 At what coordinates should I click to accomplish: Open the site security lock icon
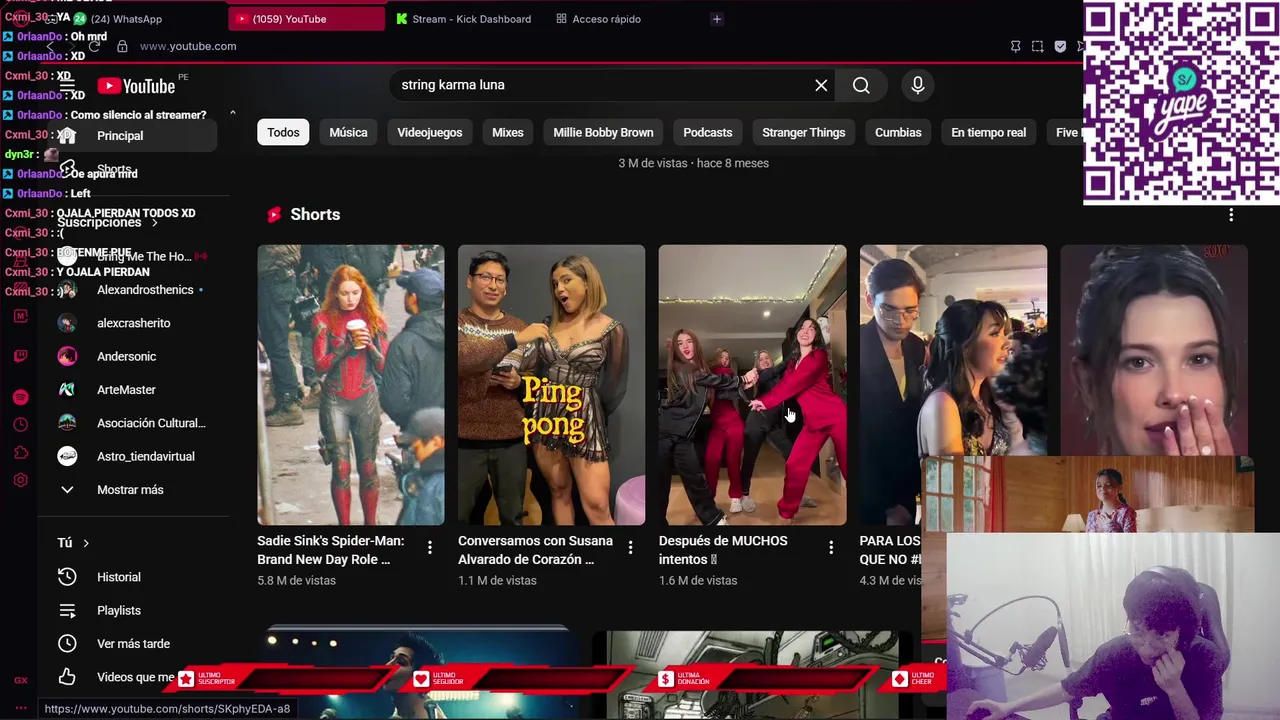(x=122, y=46)
